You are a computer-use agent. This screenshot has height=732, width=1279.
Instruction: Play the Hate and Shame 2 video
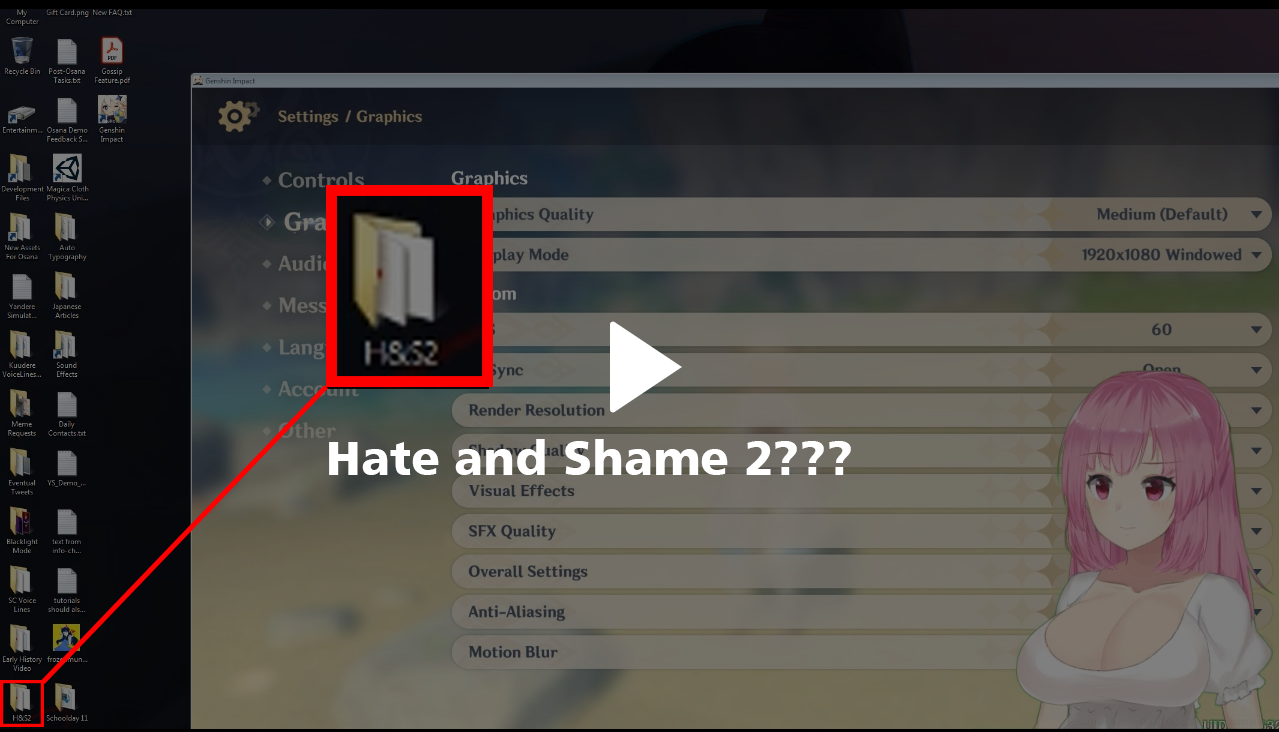point(644,367)
